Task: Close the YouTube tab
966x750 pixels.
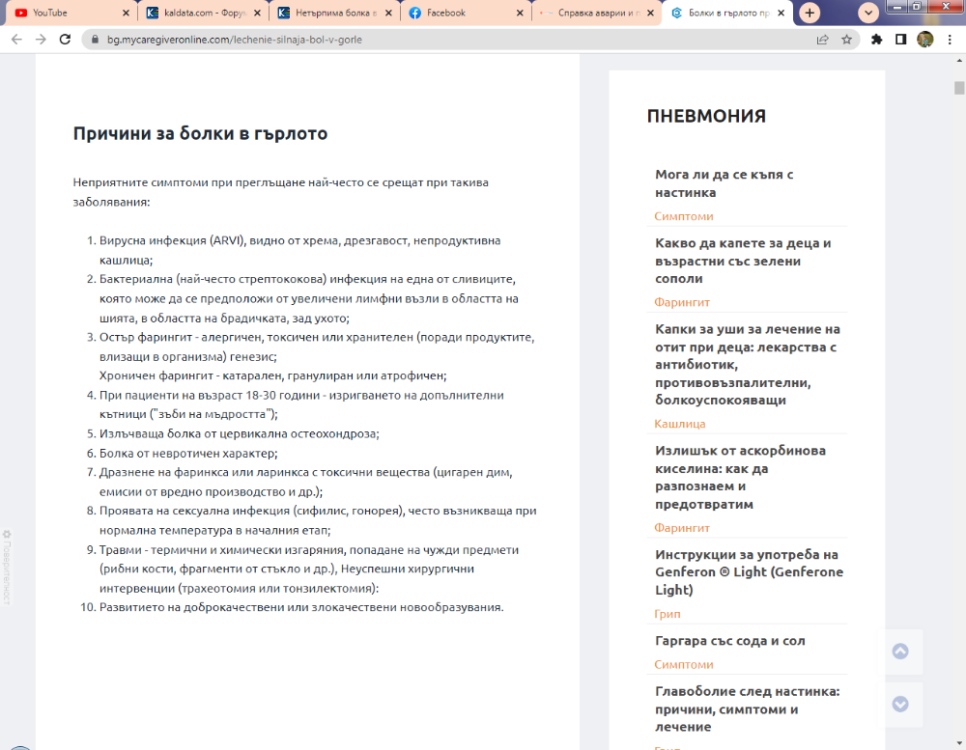Action: [x=126, y=13]
